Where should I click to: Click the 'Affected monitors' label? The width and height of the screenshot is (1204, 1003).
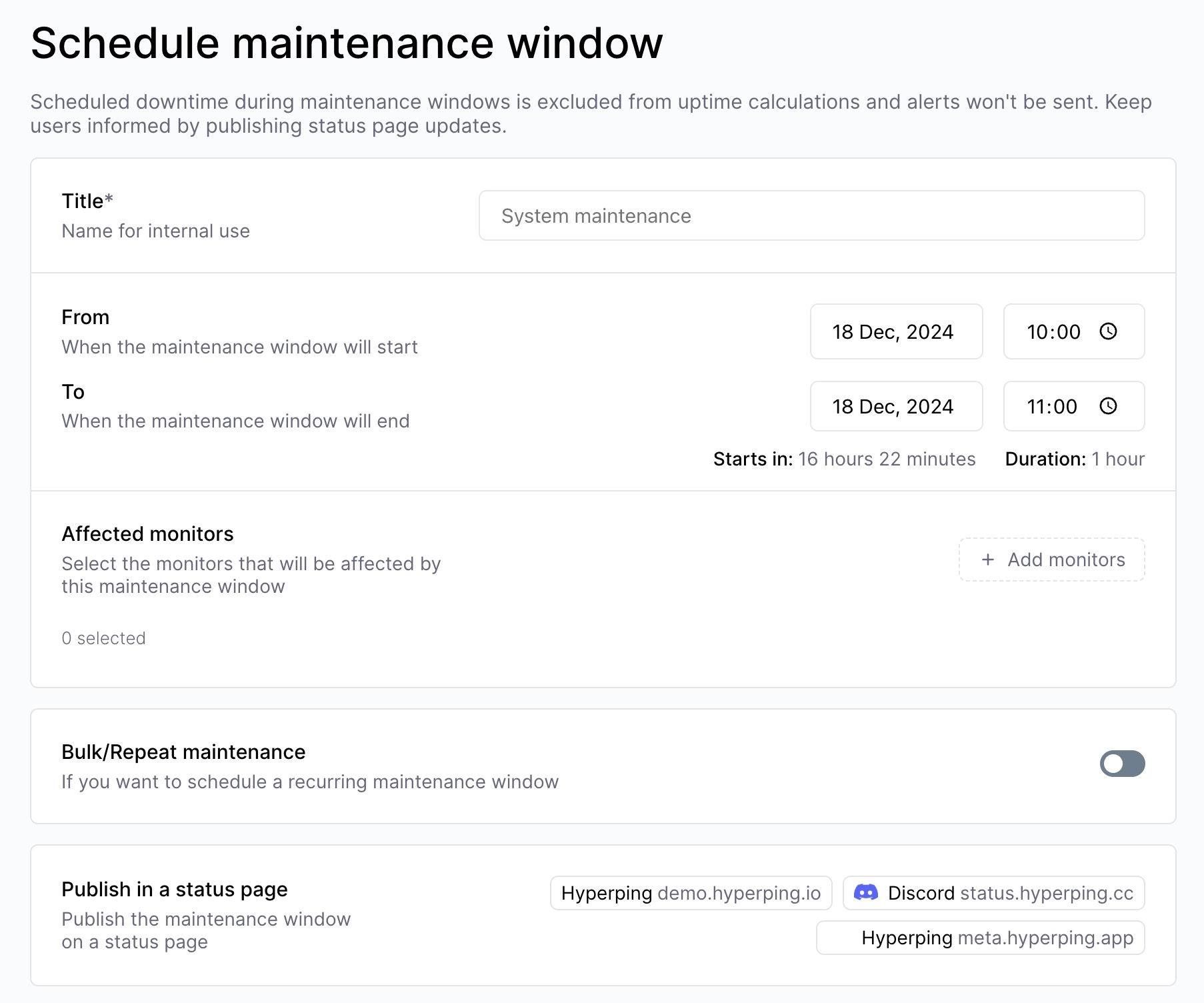pyautogui.click(x=147, y=534)
